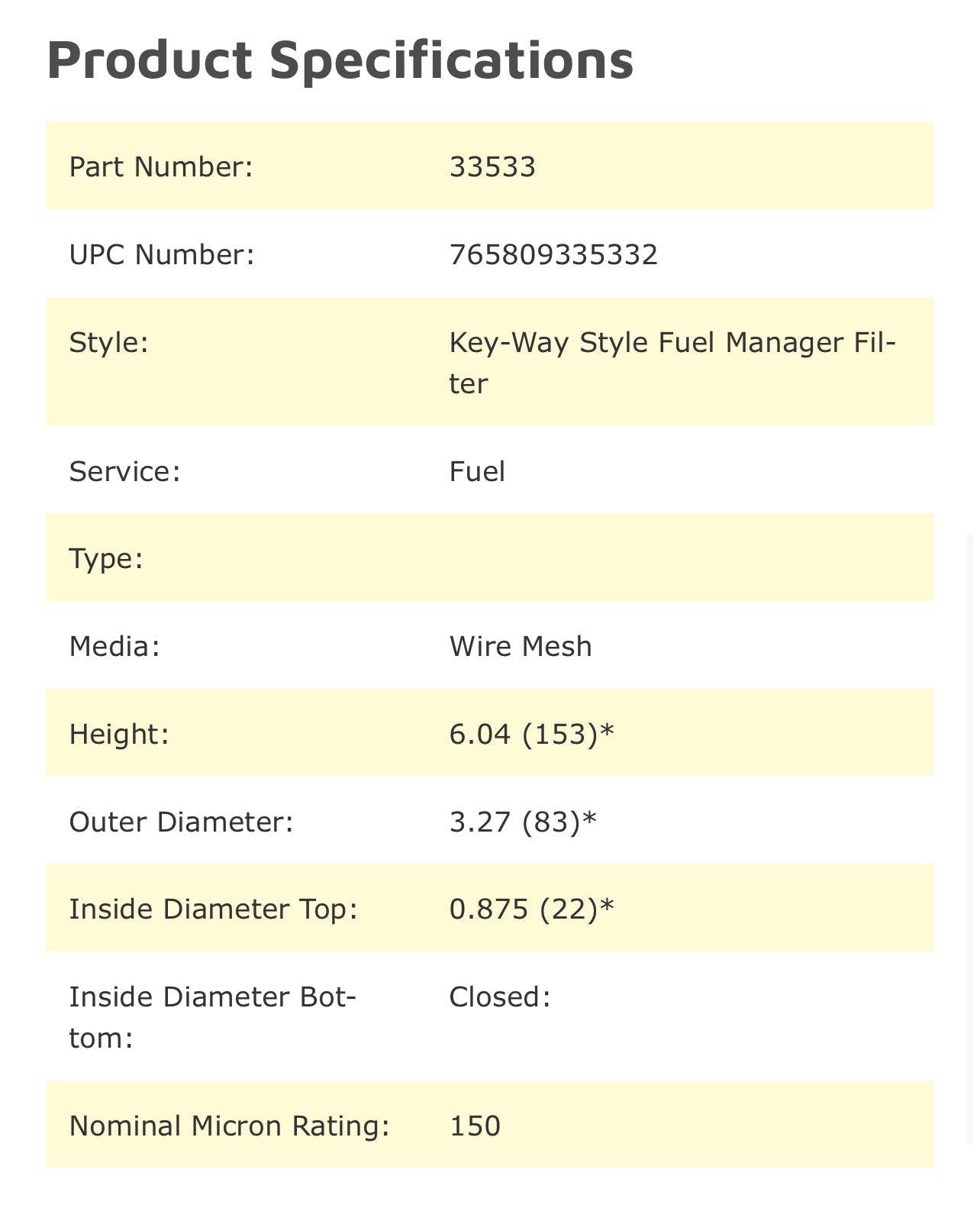Click the Media label
The height and width of the screenshot is (1205, 980).
[114, 646]
